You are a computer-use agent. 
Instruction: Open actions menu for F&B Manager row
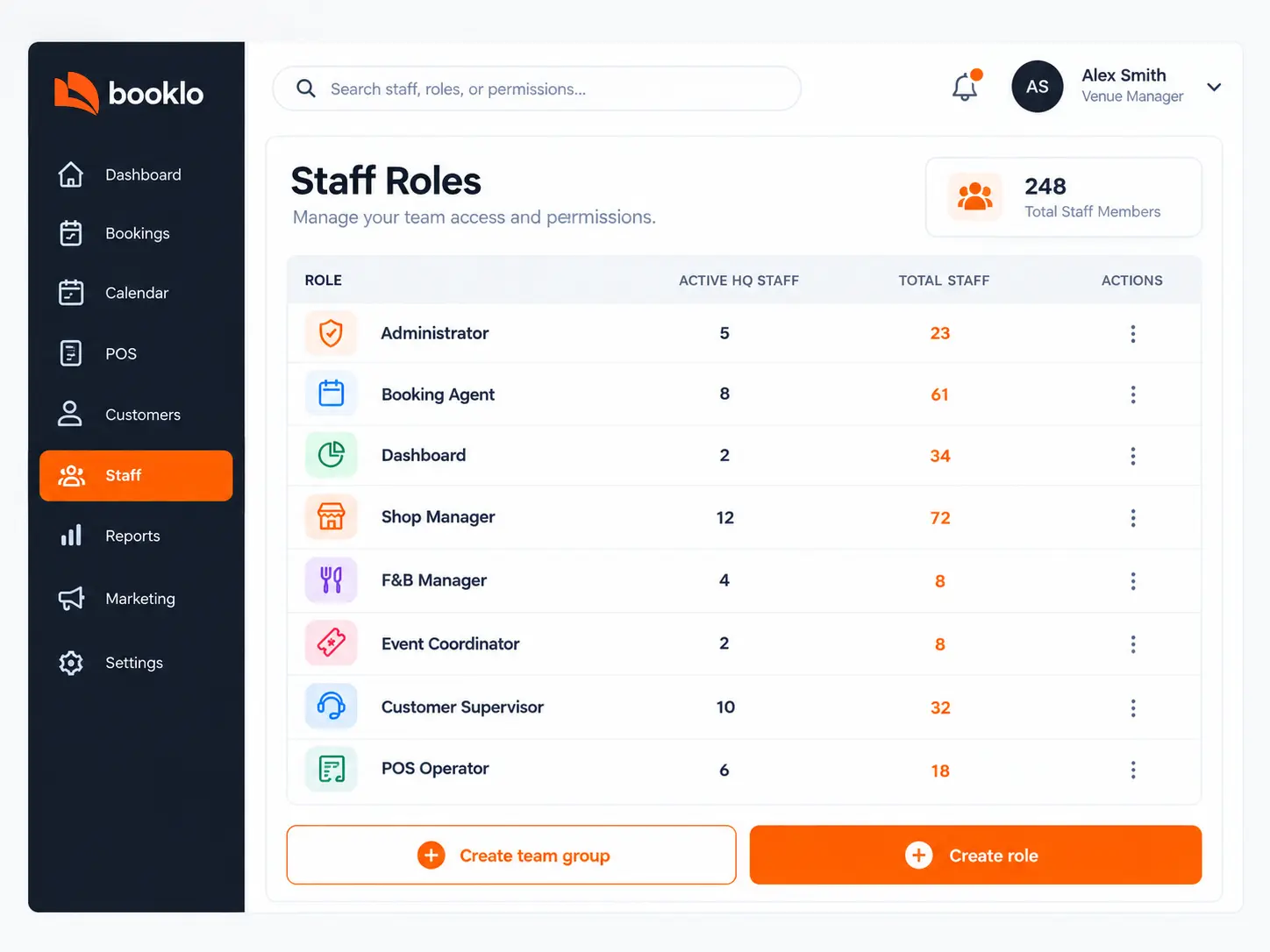coord(1133,581)
